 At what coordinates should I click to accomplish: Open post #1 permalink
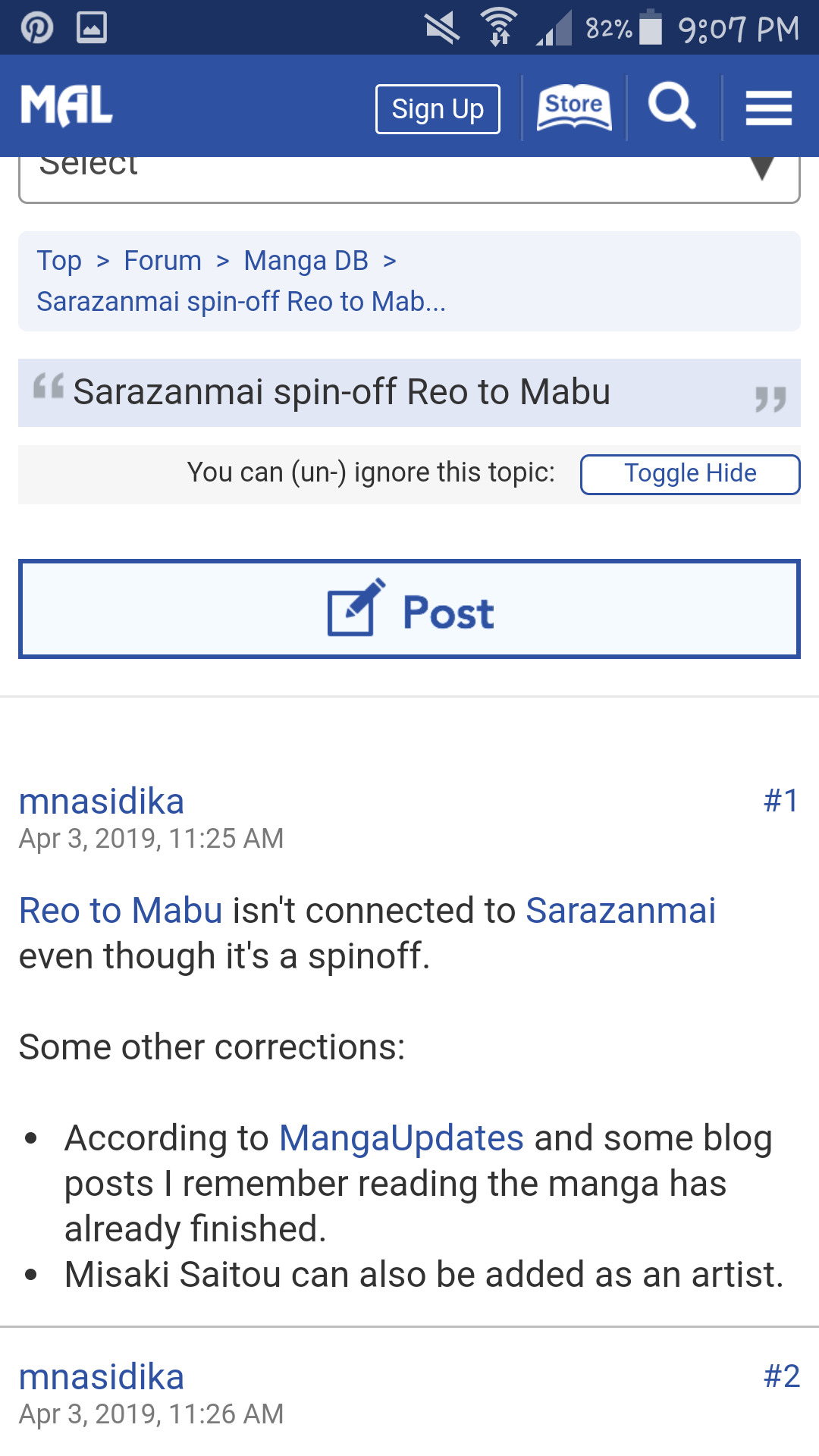click(x=780, y=801)
